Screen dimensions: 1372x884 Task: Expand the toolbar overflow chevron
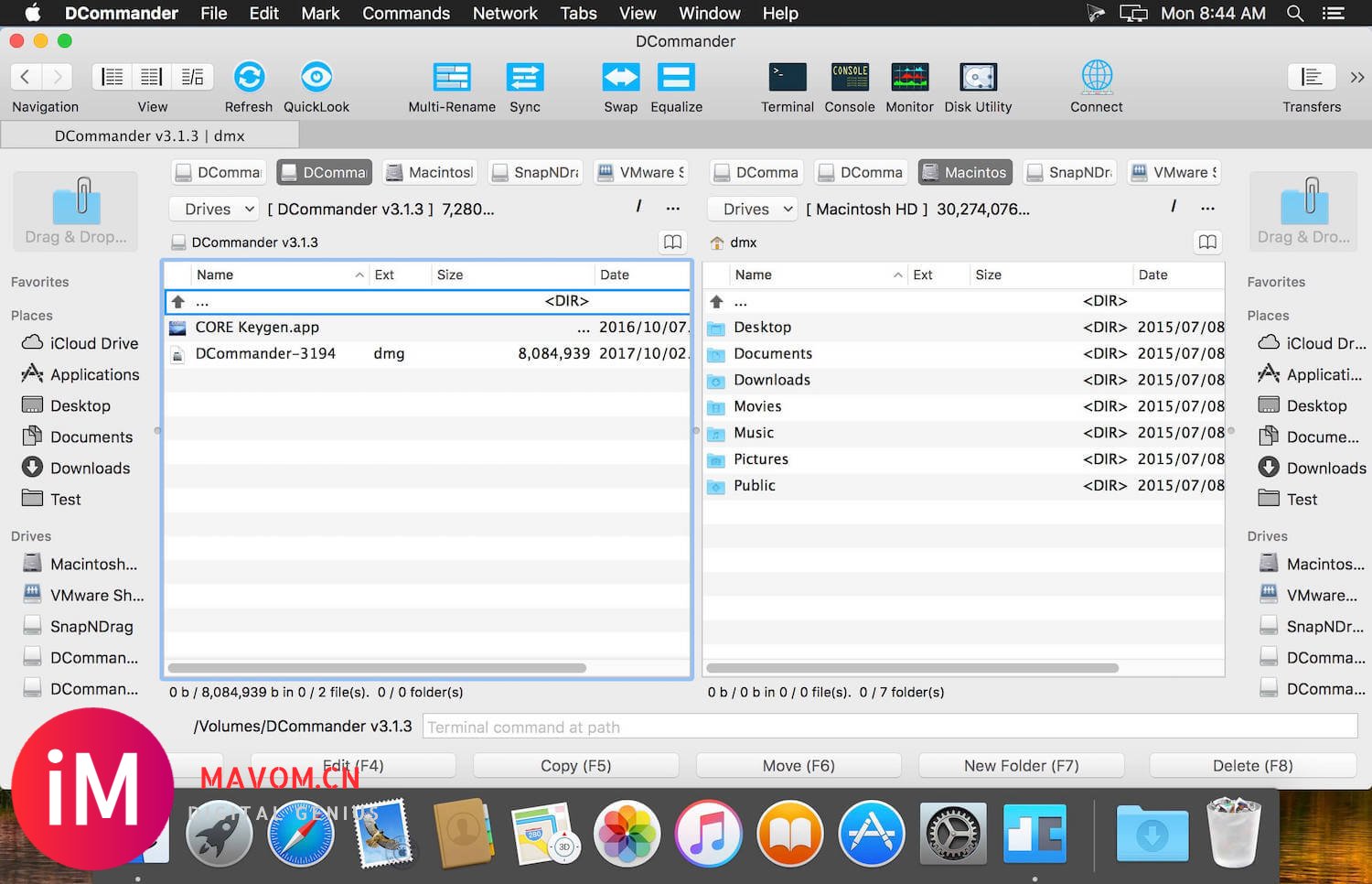tap(1357, 78)
